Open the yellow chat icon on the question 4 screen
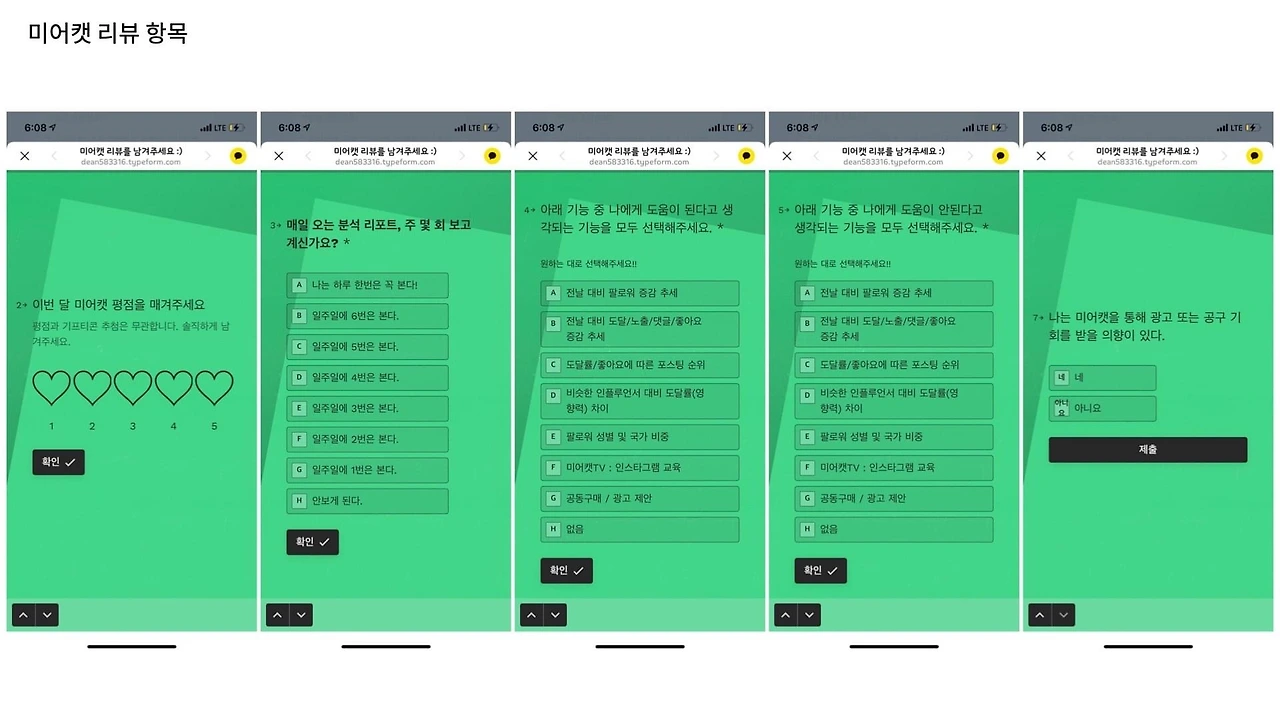The image size is (1280, 720). click(x=746, y=156)
